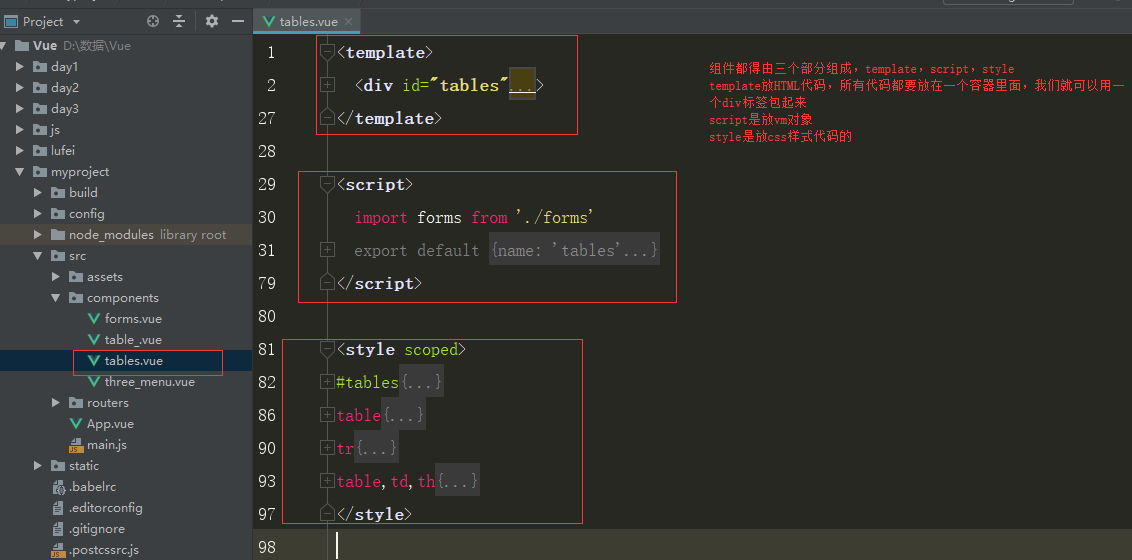Expand the day2 folder

tap(20, 87)
